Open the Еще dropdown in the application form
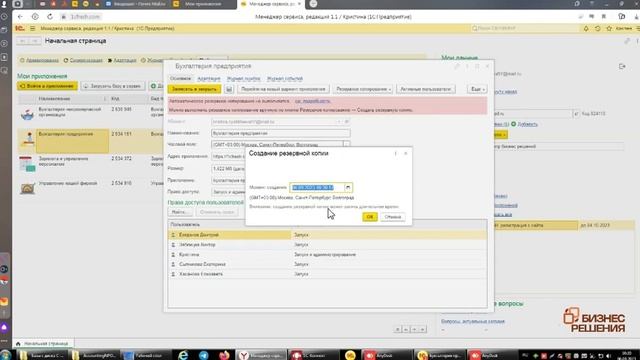This screenshot has width=640, height=360. [477, 89]
